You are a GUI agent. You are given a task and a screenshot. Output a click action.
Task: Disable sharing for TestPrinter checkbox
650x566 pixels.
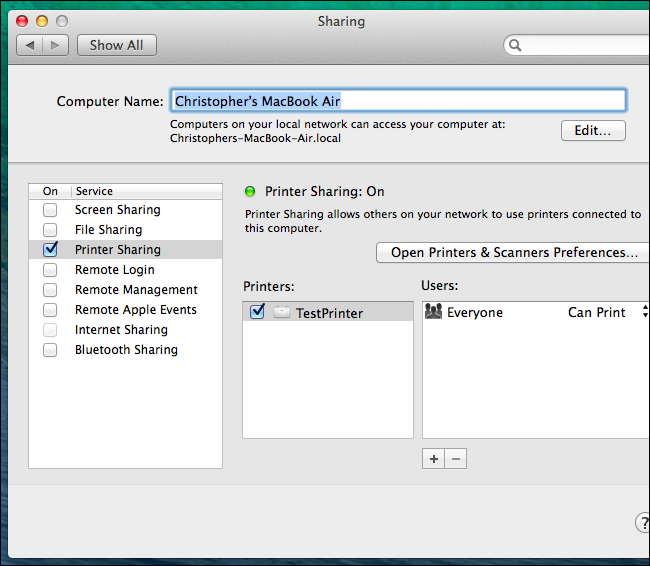point(257,312)
